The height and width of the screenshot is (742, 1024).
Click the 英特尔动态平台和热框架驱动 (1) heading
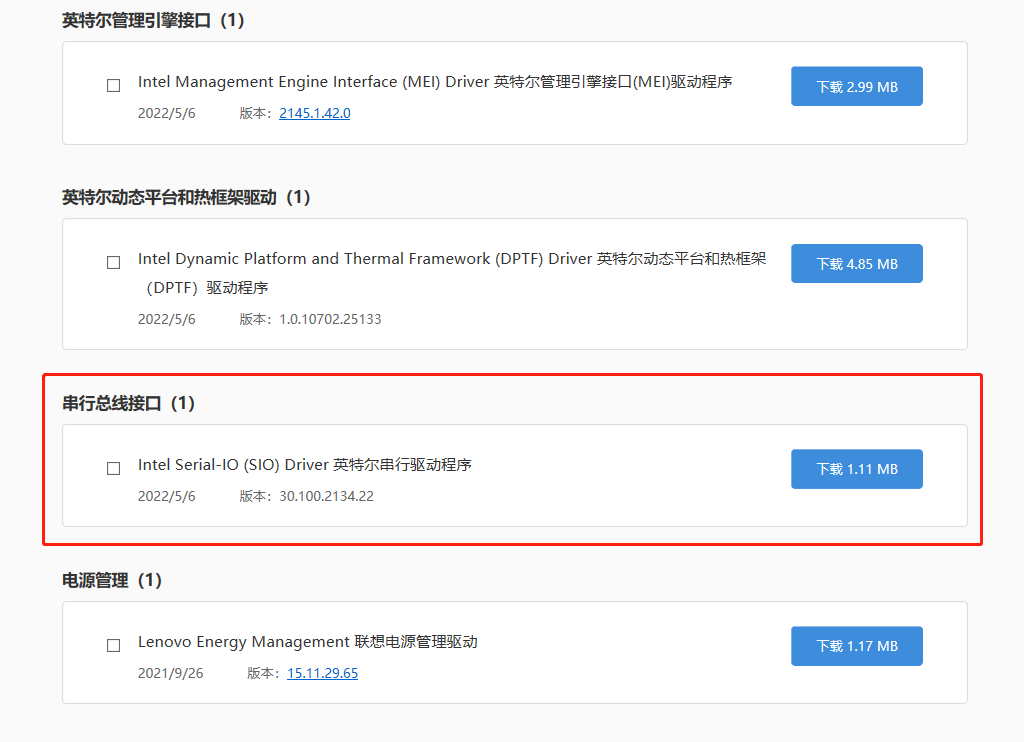187,197
